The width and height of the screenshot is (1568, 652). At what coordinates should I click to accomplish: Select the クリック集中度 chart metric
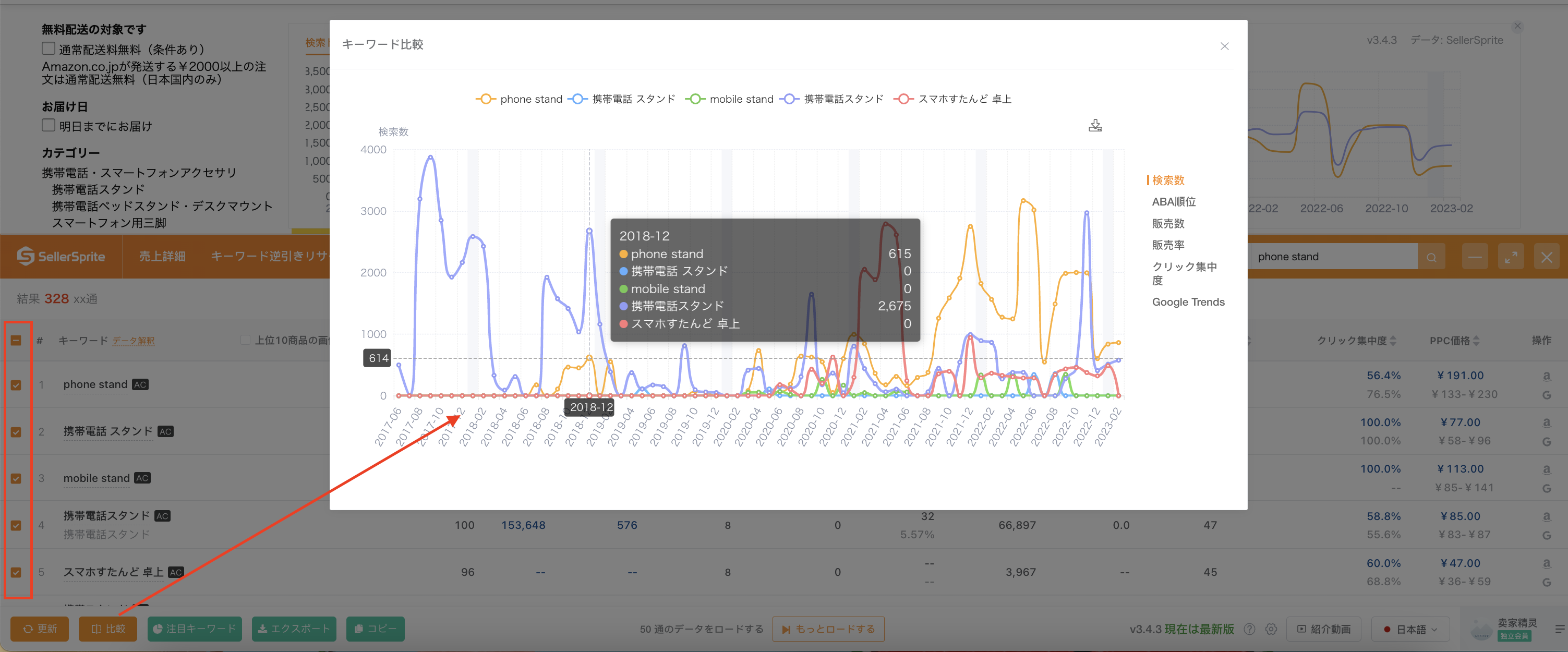coord(1184,273)
